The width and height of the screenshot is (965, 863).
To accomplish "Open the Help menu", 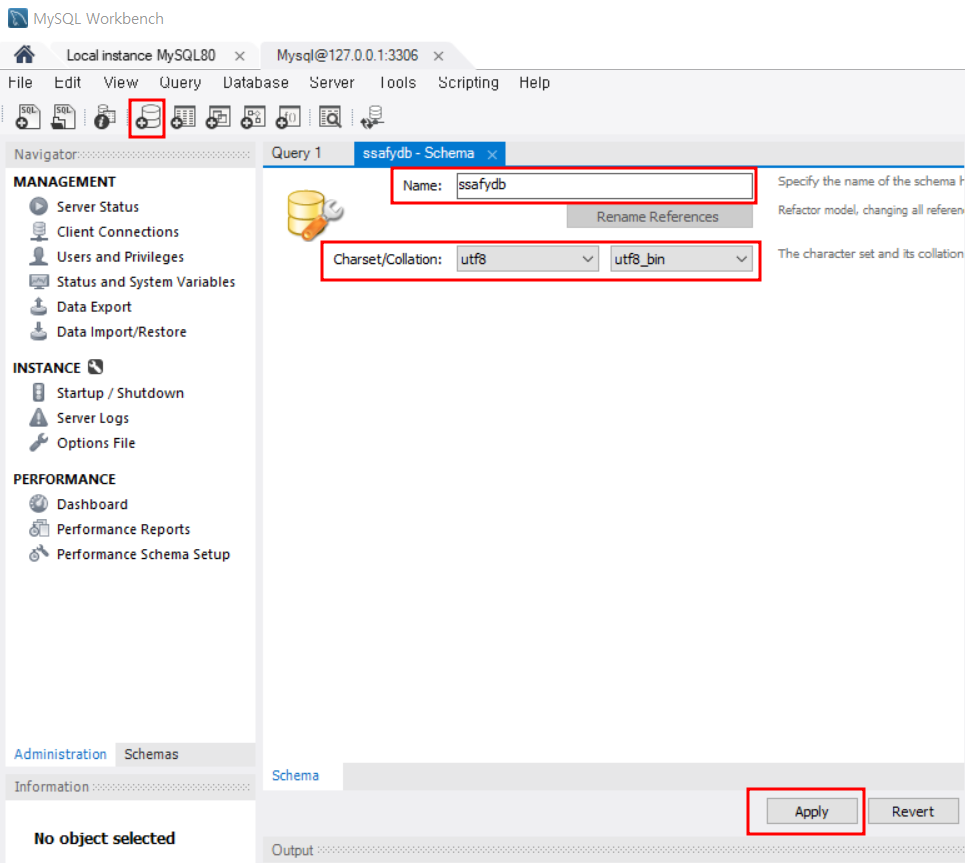I will 534,82.
